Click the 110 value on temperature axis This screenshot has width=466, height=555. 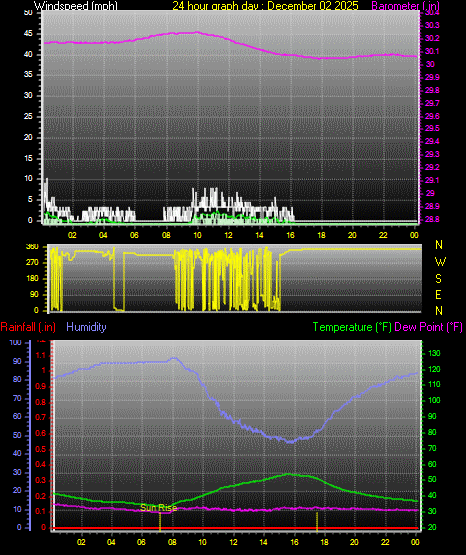(x=434, y=384)
